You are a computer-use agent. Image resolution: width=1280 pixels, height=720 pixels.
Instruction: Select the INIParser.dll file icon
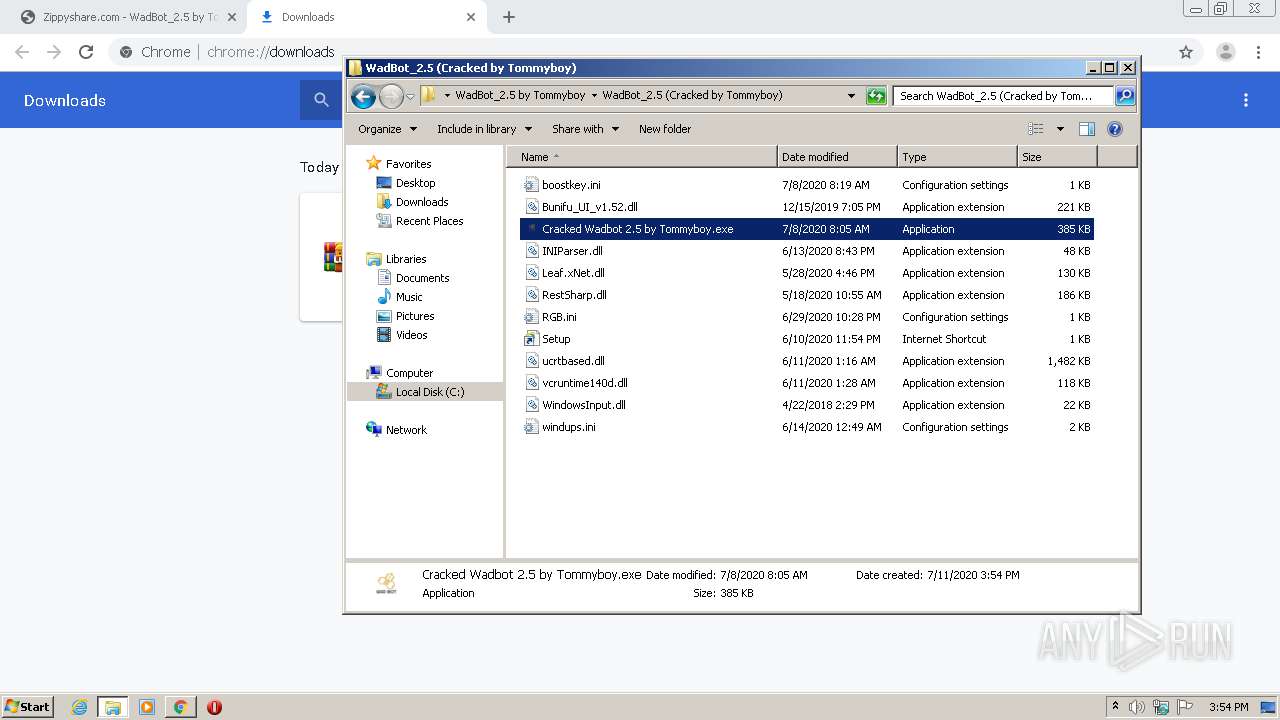(x=532, y=251)
